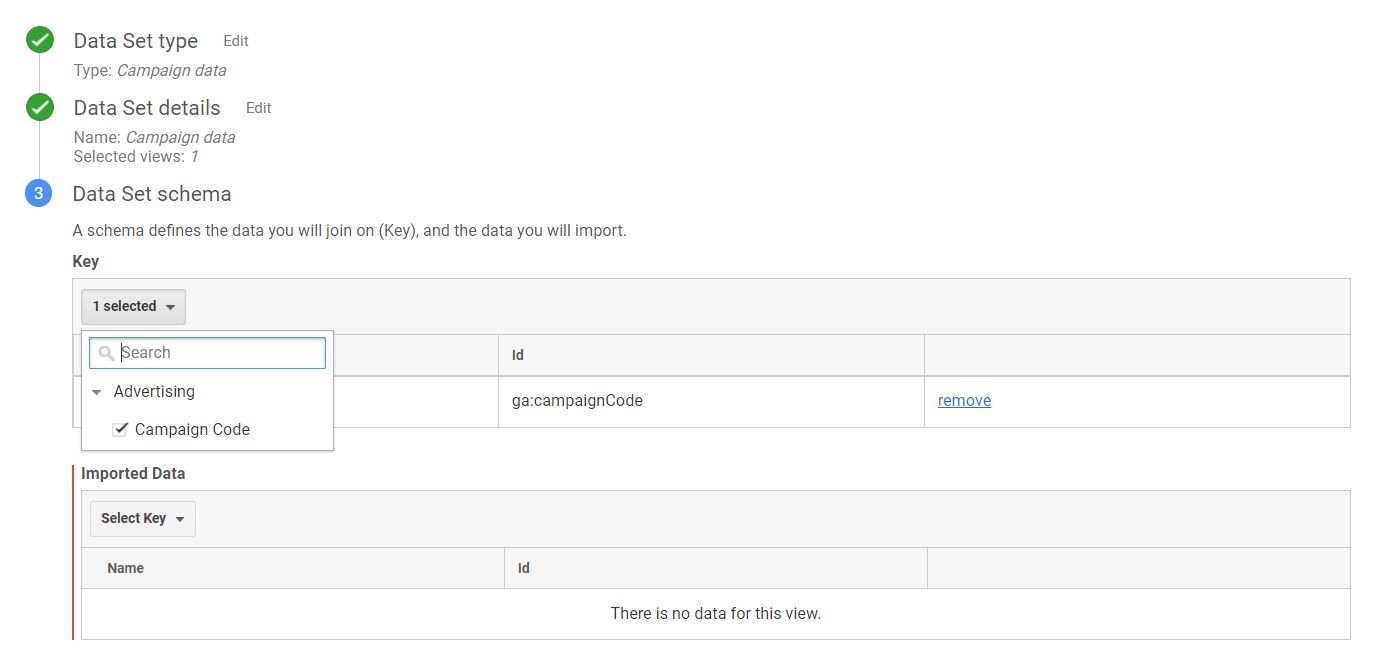Collapse the Advertising category

[x=96, y=392]
